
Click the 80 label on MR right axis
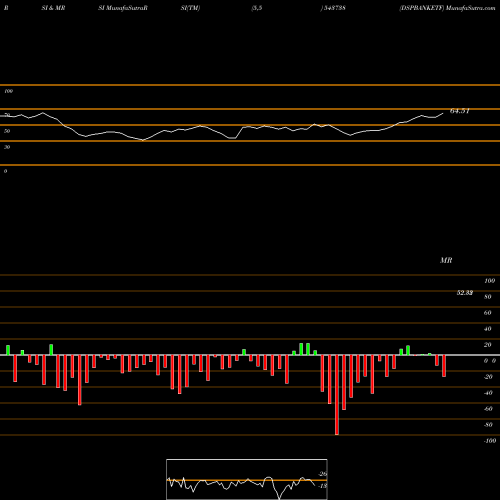488,297
